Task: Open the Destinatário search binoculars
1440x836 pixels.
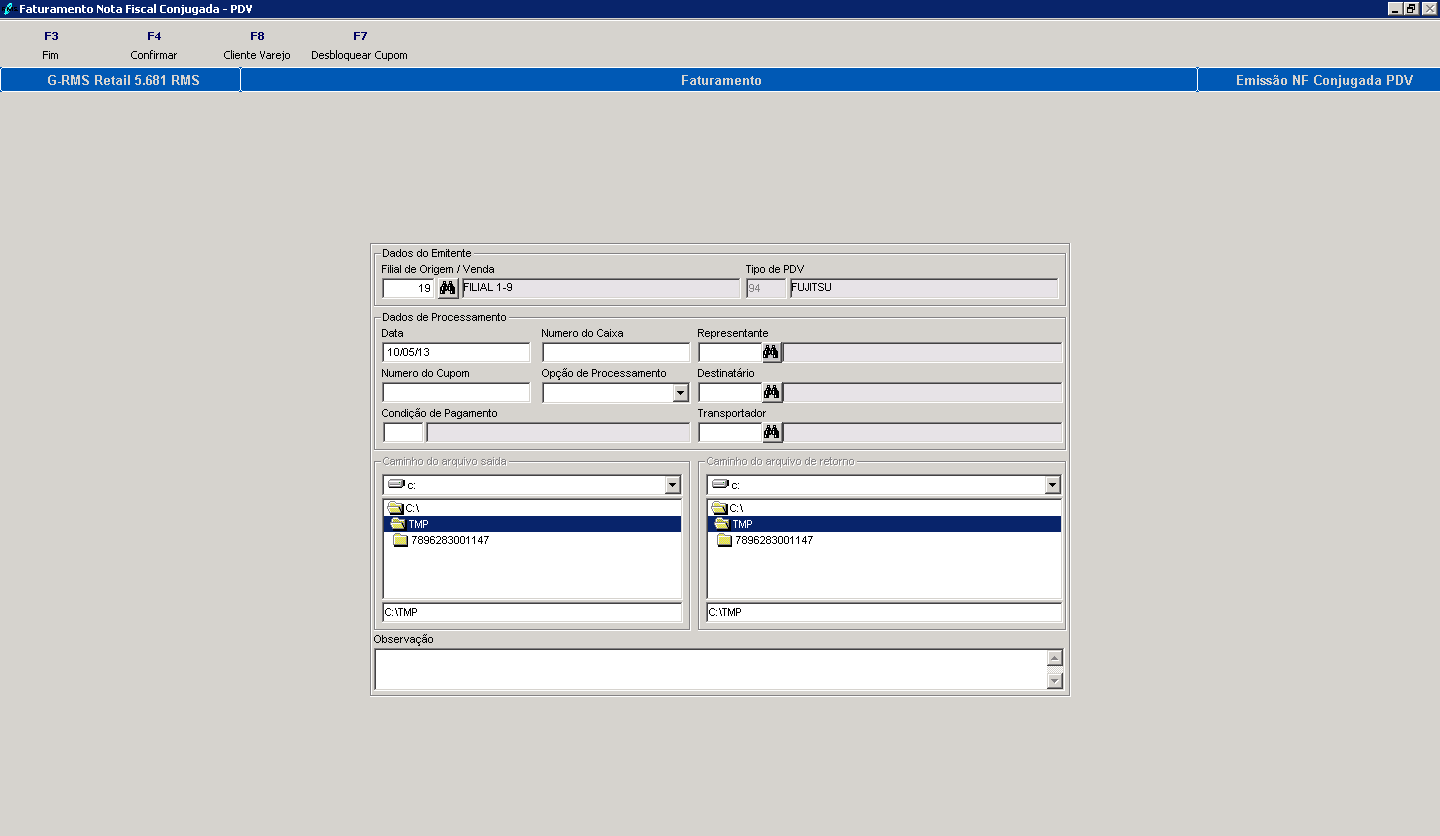Action: [x=772, y=393]
